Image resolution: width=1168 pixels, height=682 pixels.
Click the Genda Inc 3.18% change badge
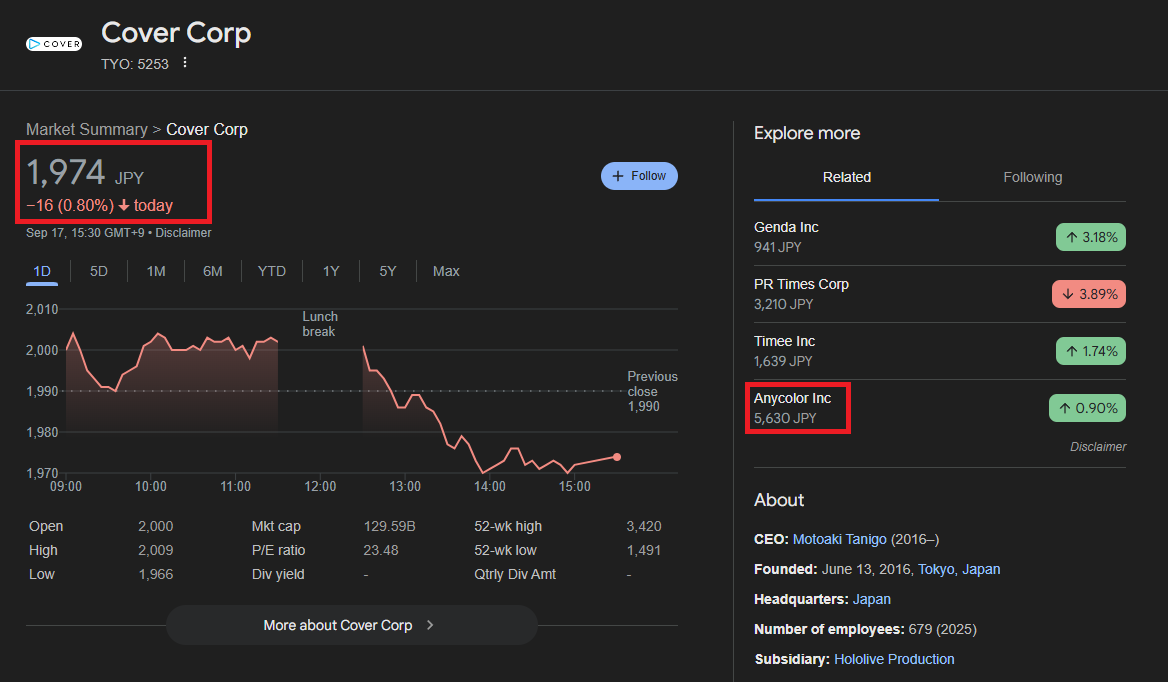coord(1090,237)
